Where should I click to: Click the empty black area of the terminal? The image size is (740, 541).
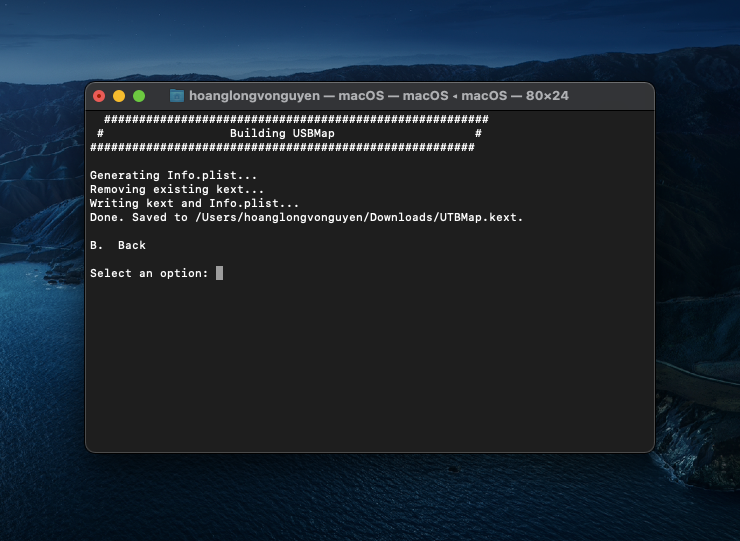[370, 370]
